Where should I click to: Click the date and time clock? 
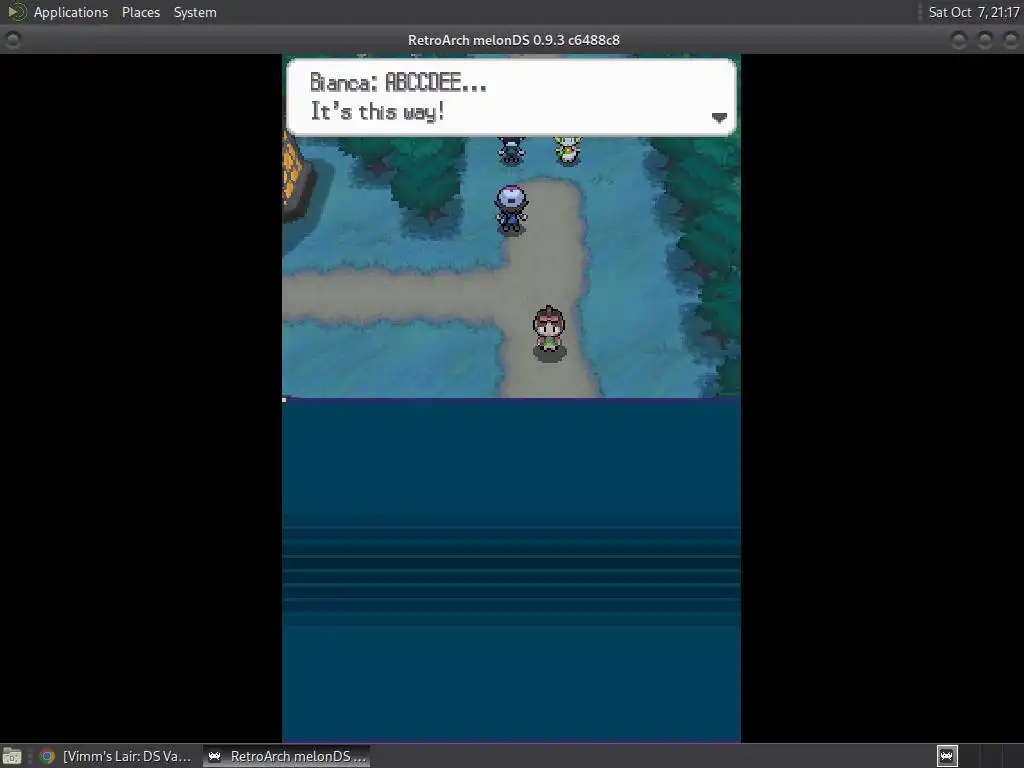(x=973, y=12)
